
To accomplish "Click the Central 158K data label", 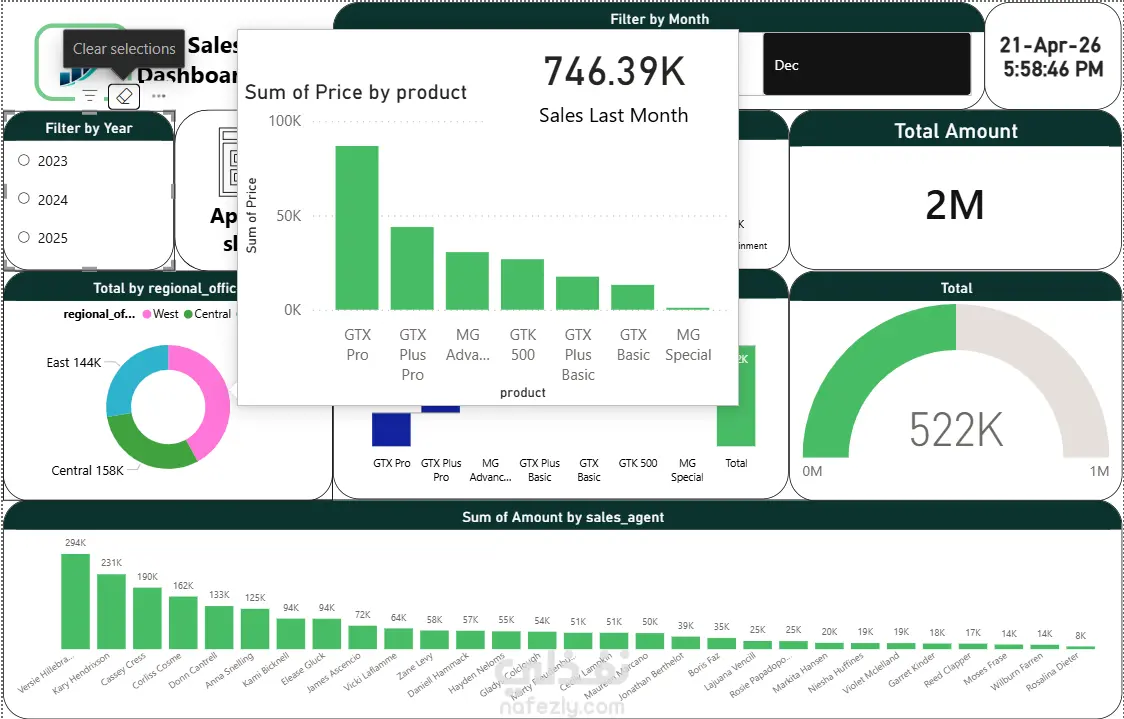I will click(x=87, y=471).
